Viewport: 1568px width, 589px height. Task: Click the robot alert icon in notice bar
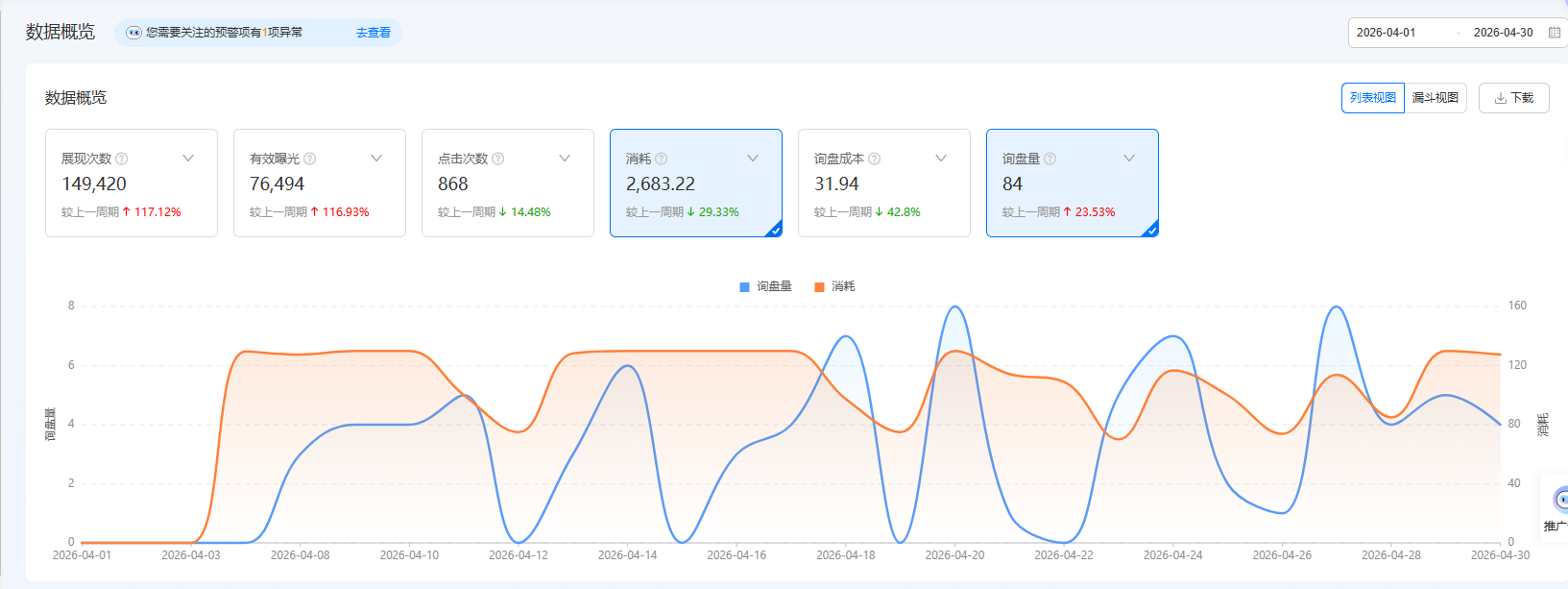[134, 33]
